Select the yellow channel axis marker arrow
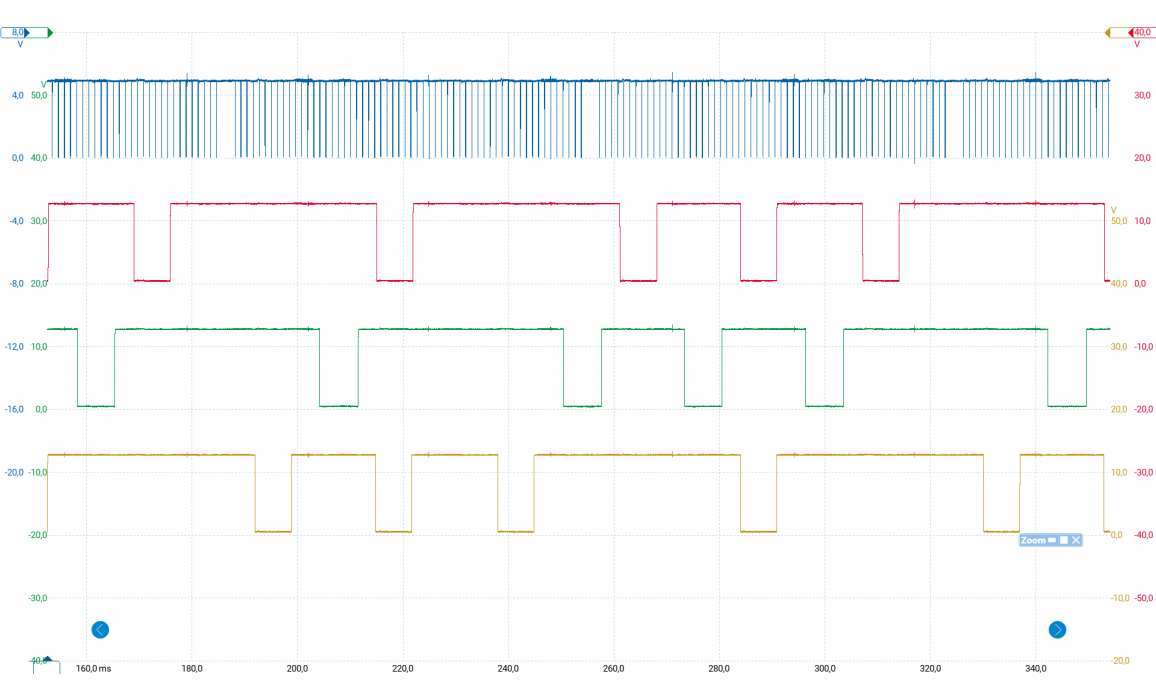Screen dimensions: 1156x700 pos(1108,33)
